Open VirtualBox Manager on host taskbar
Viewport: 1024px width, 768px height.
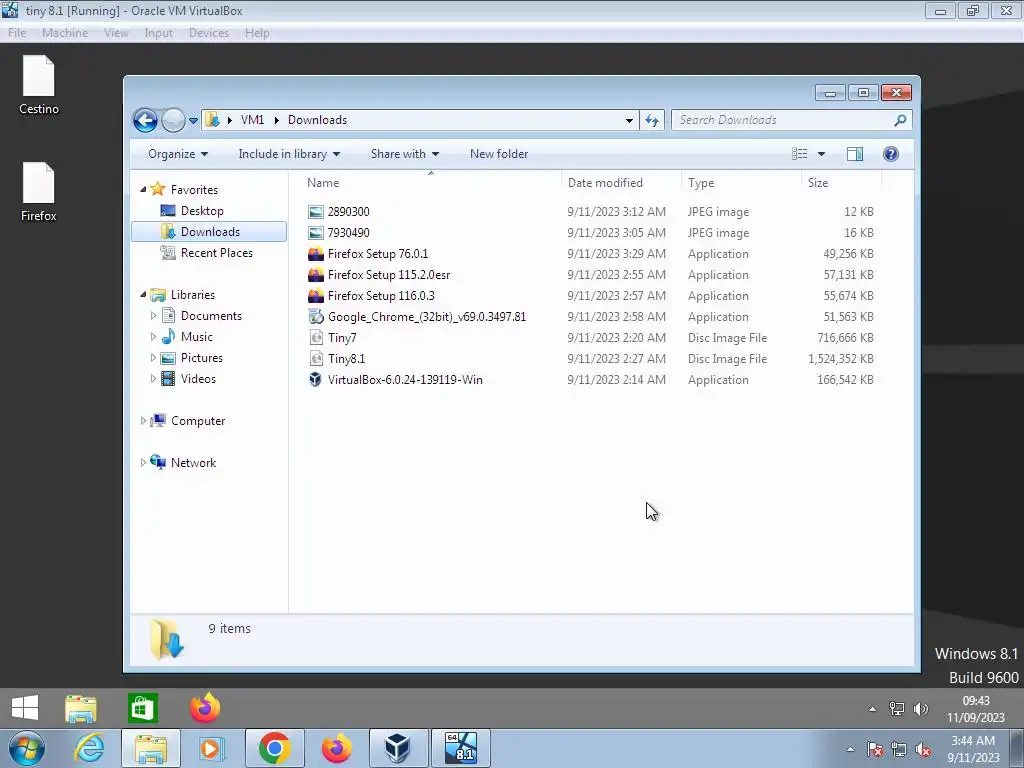click(398, 748)
